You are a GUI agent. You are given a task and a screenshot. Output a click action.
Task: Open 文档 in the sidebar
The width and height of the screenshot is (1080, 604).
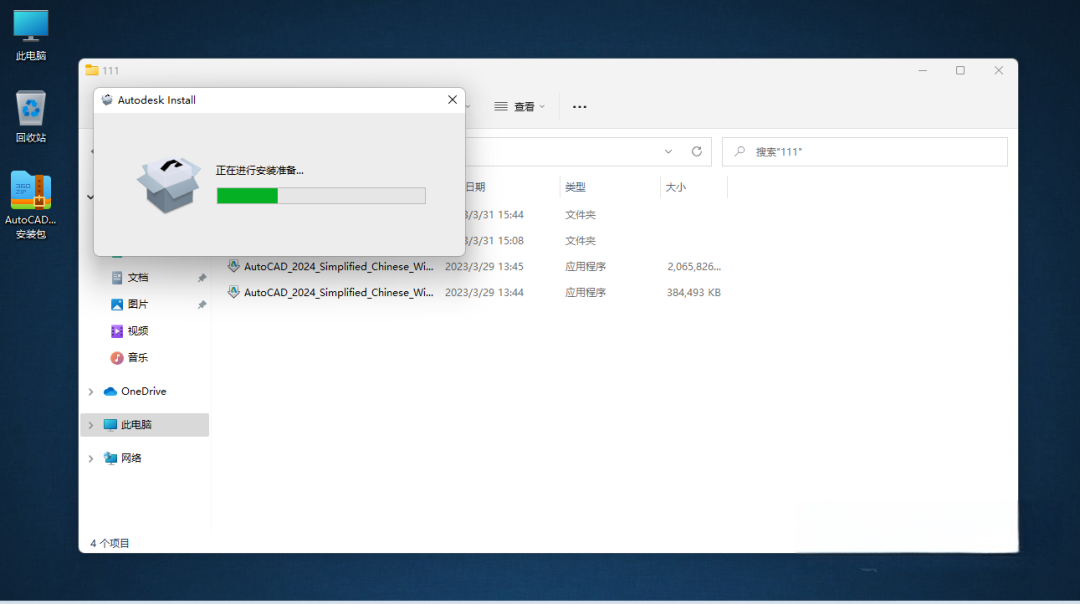pyautogui.click(x=138, y=278)
